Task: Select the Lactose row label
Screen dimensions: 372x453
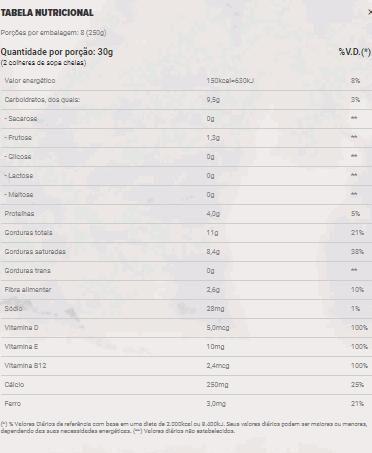Action: 19,176
